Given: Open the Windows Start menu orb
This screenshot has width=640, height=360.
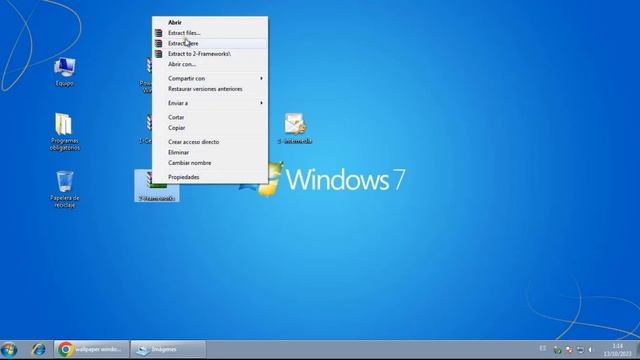Looking at the screenshot, I should coord(9,350).
